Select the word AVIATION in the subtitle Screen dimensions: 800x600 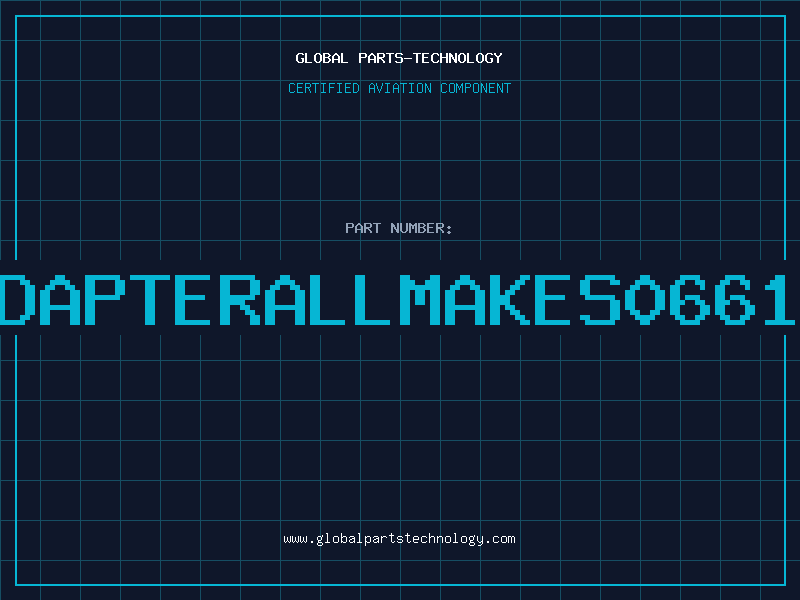pyautogui.click(x=400, y=88)
